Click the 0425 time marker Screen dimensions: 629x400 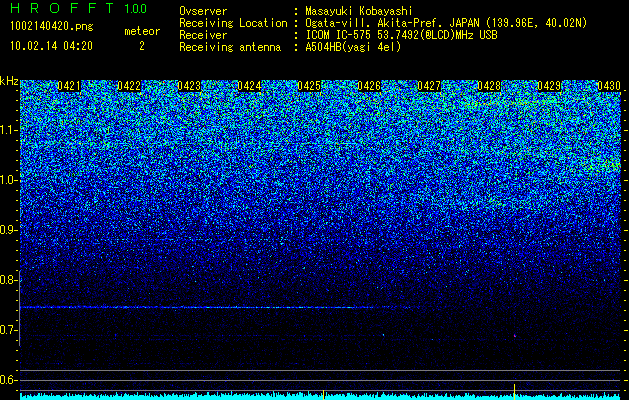pyautogui.click(x=309, y=86)
